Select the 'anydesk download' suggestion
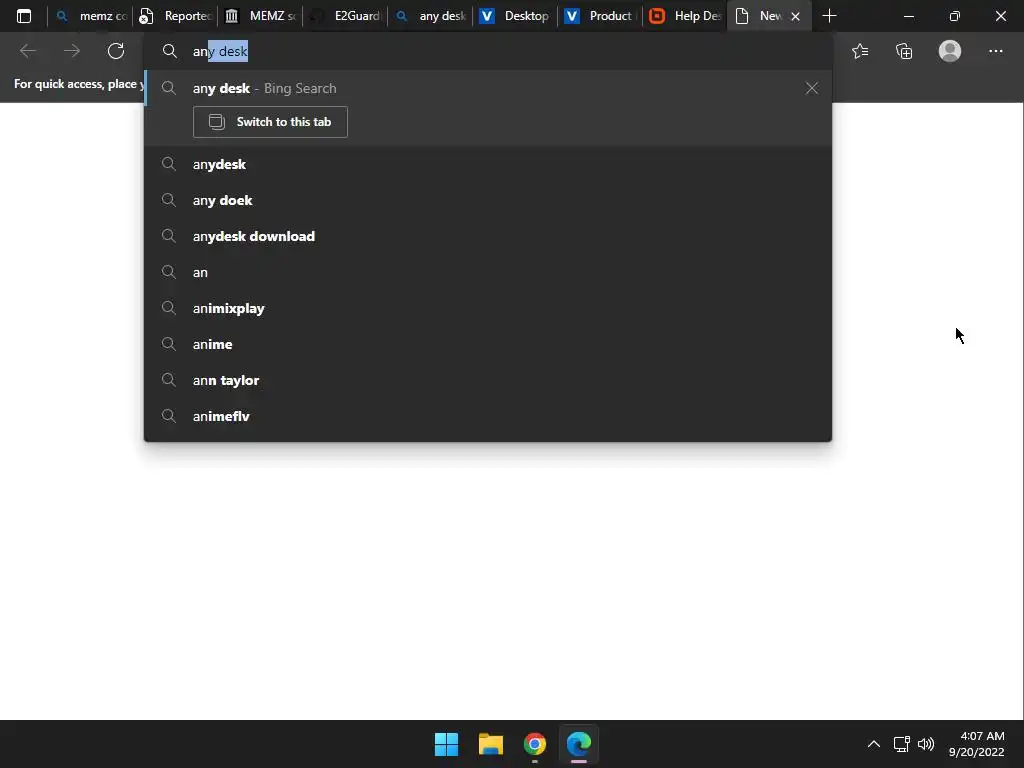This screenshot has height=768, width=1024. pos(488,236)
